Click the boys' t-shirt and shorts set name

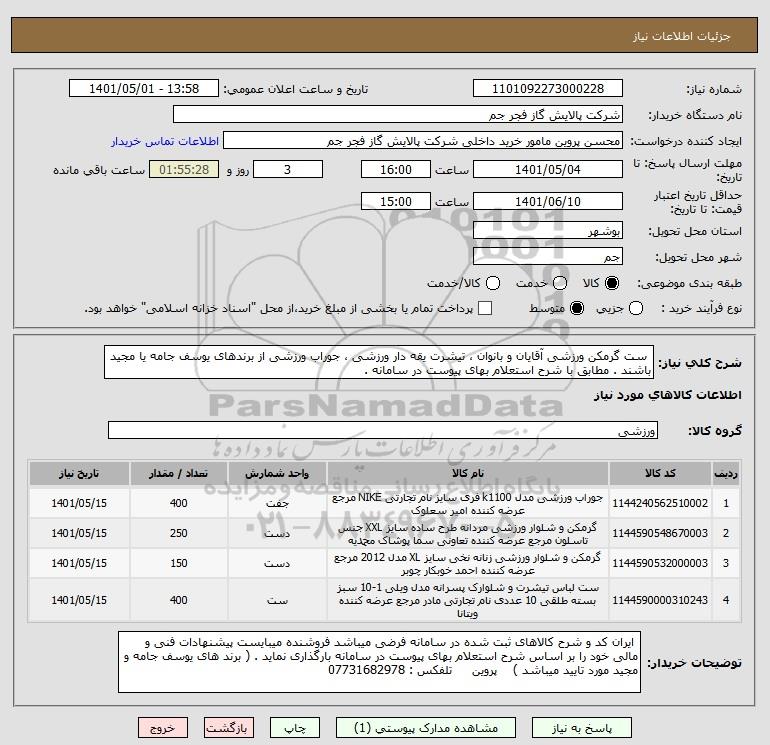[x=468, y=601]
